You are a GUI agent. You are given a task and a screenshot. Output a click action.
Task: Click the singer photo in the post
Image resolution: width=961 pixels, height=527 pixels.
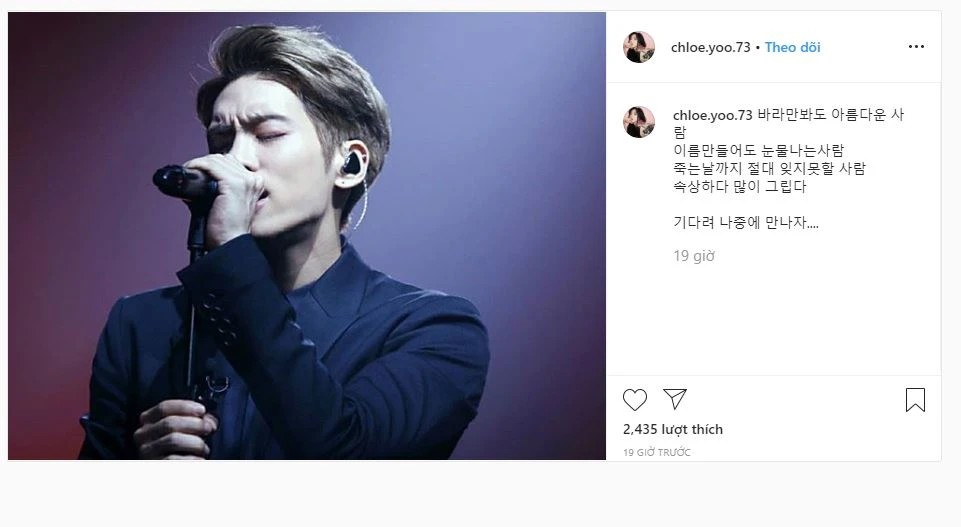306,236
